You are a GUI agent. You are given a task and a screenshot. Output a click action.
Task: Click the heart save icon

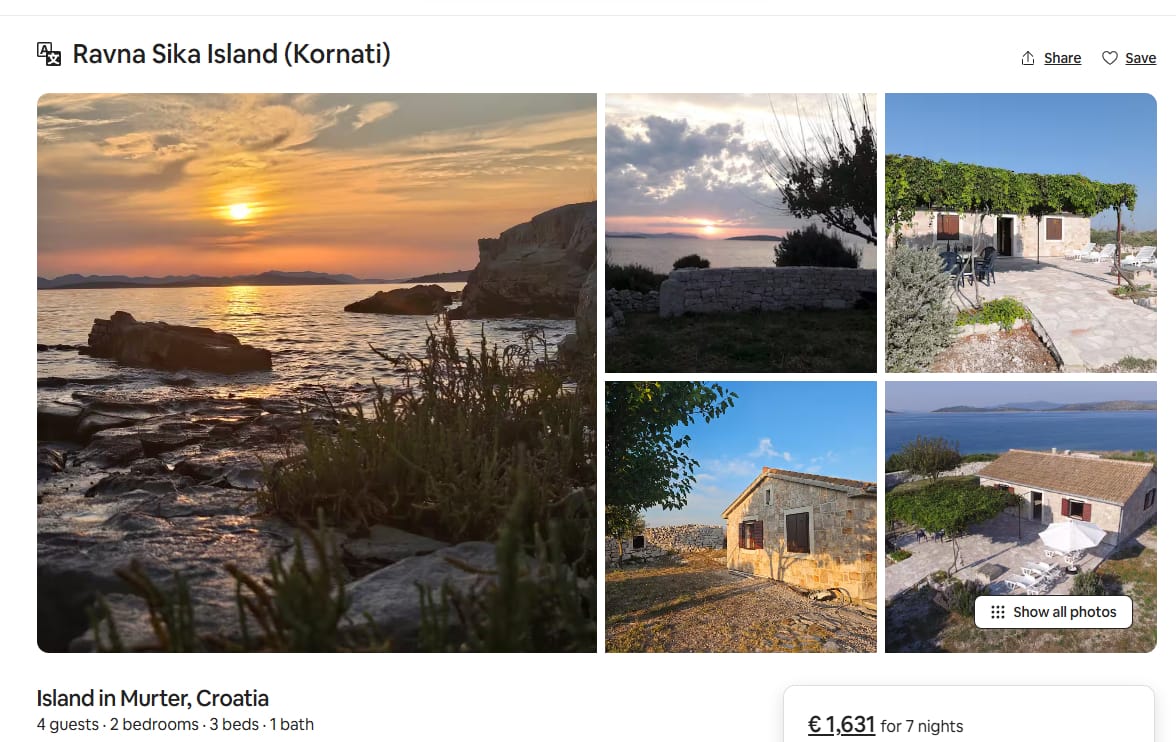pyautogui.click(x=1109, y=58)
